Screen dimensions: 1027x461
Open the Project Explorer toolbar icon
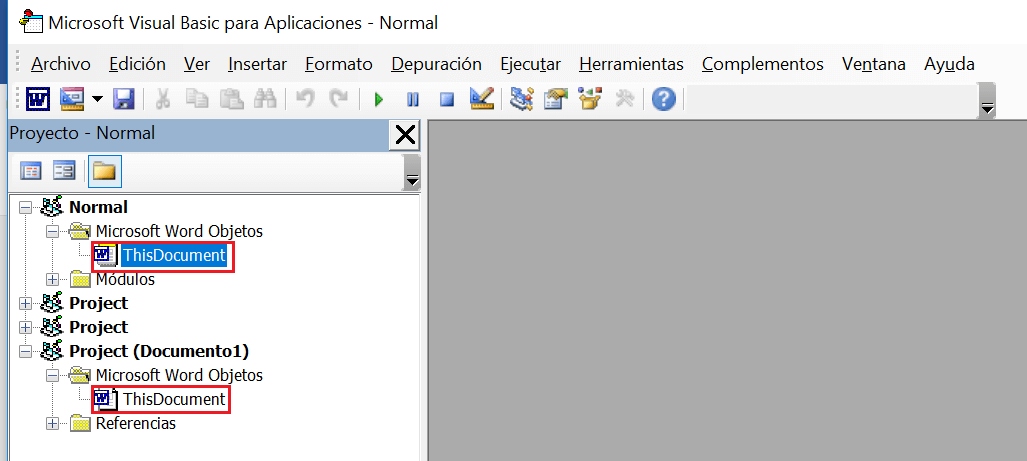pos(521,99)
